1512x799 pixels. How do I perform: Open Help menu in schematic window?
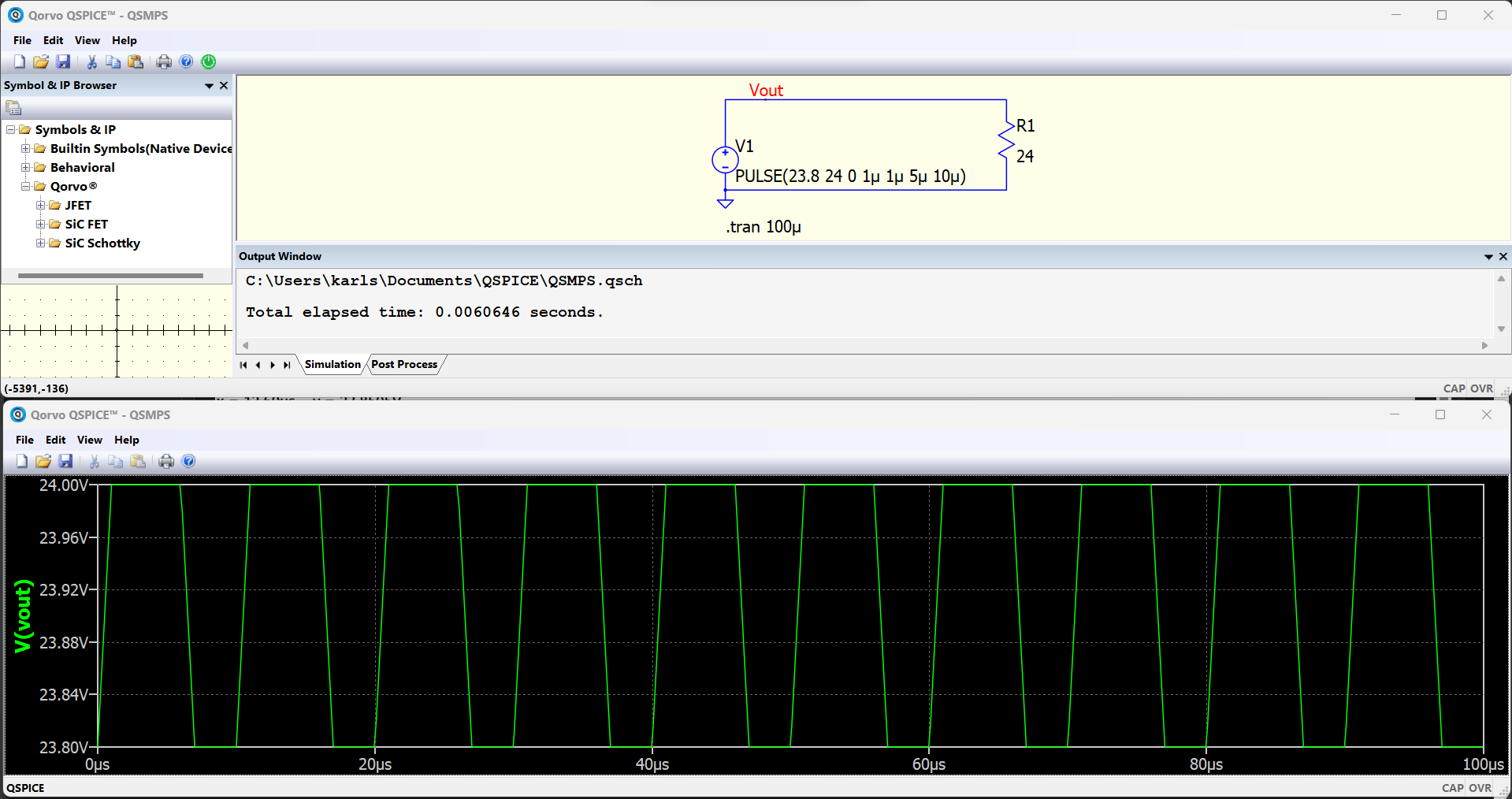(x=124, y=40)
